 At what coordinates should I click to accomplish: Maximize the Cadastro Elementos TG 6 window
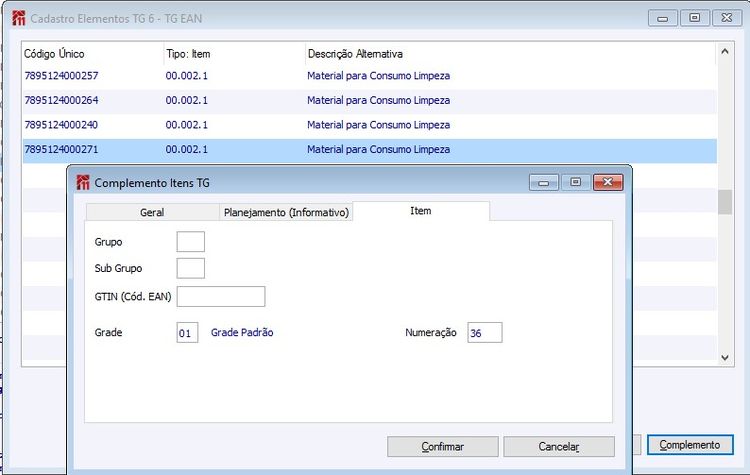(695, 18)
